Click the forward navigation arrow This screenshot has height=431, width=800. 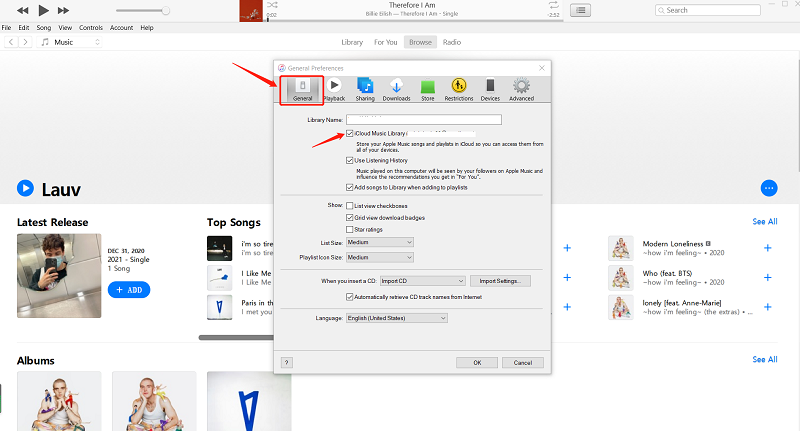pyautogui.click(x=25, y=42)
